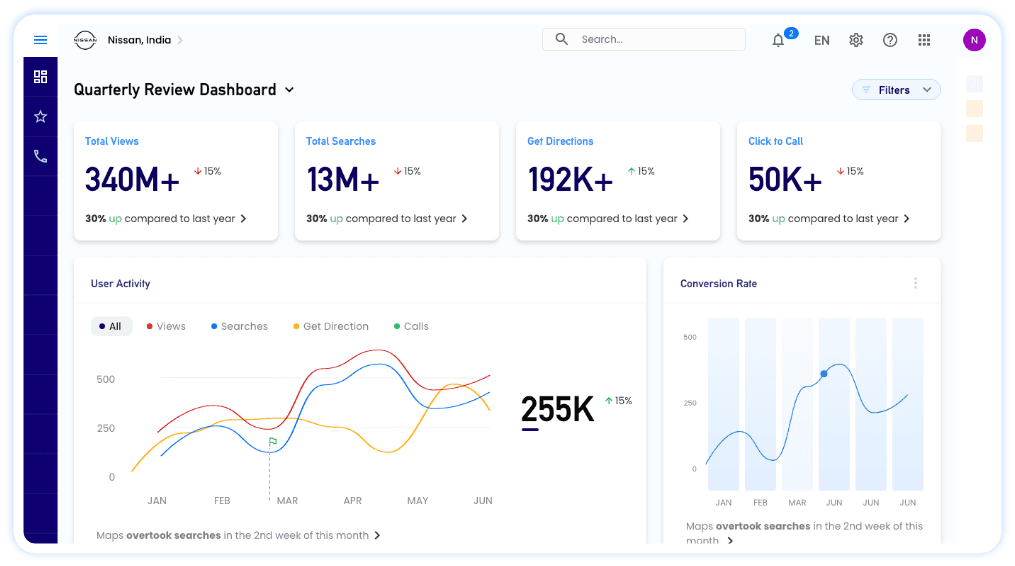Toggle the Searches series
The width and height of the screenshot is (1015, 566).
(240, 326)
